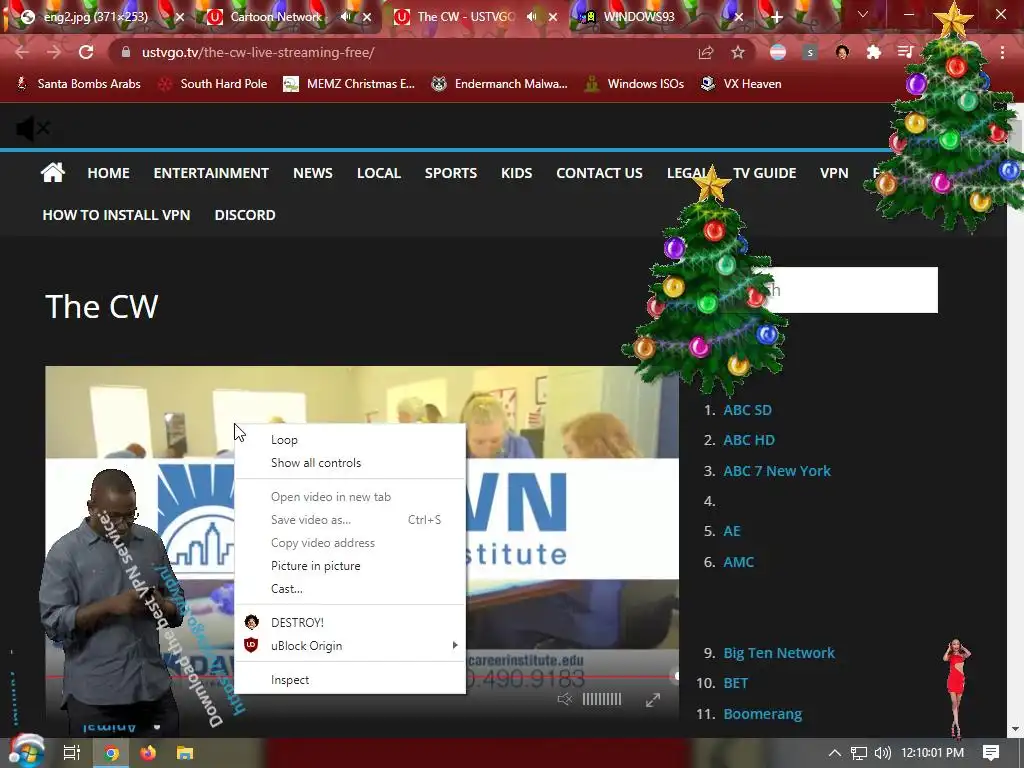Click the browser forward arrow
The image size is (1024, 768).
click(54, 52)
